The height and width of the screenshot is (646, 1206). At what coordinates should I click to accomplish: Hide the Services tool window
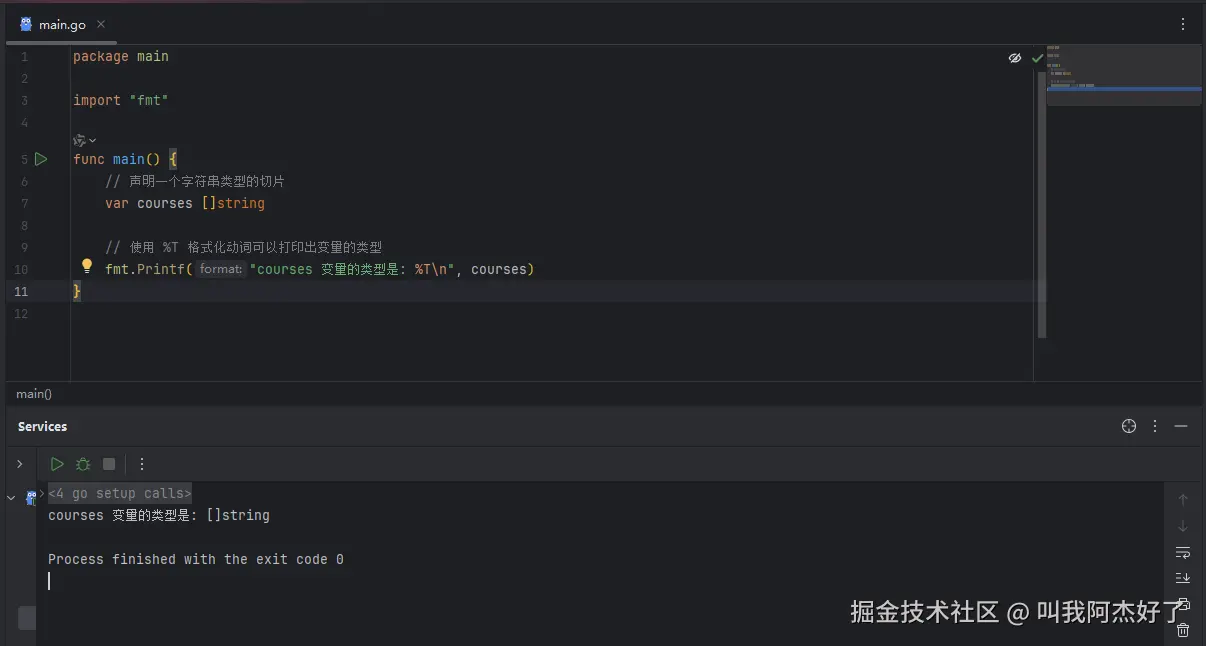[x=1181, y=426]
